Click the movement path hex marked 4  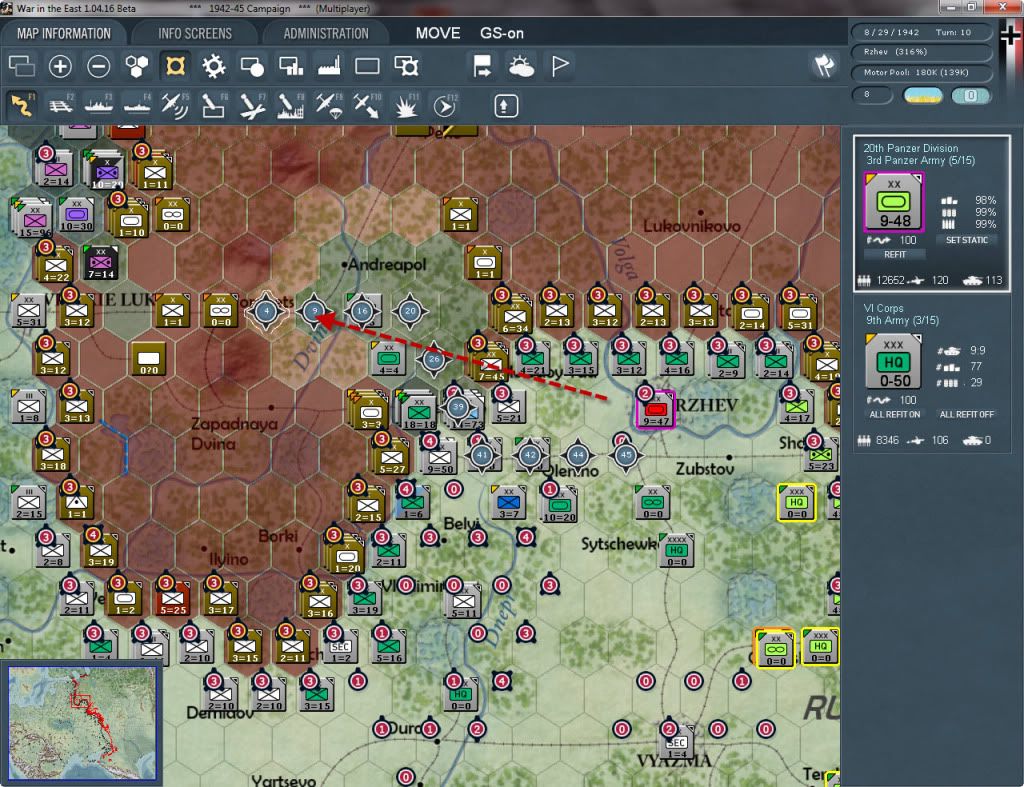coord(266,311)
